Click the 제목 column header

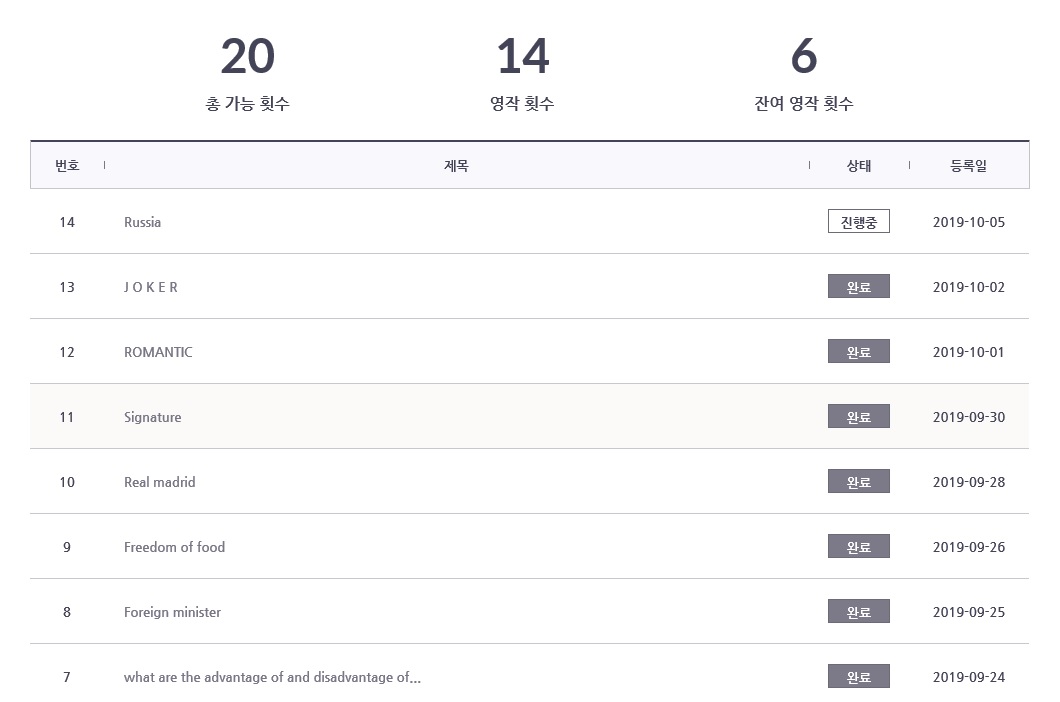coord(456,166)
